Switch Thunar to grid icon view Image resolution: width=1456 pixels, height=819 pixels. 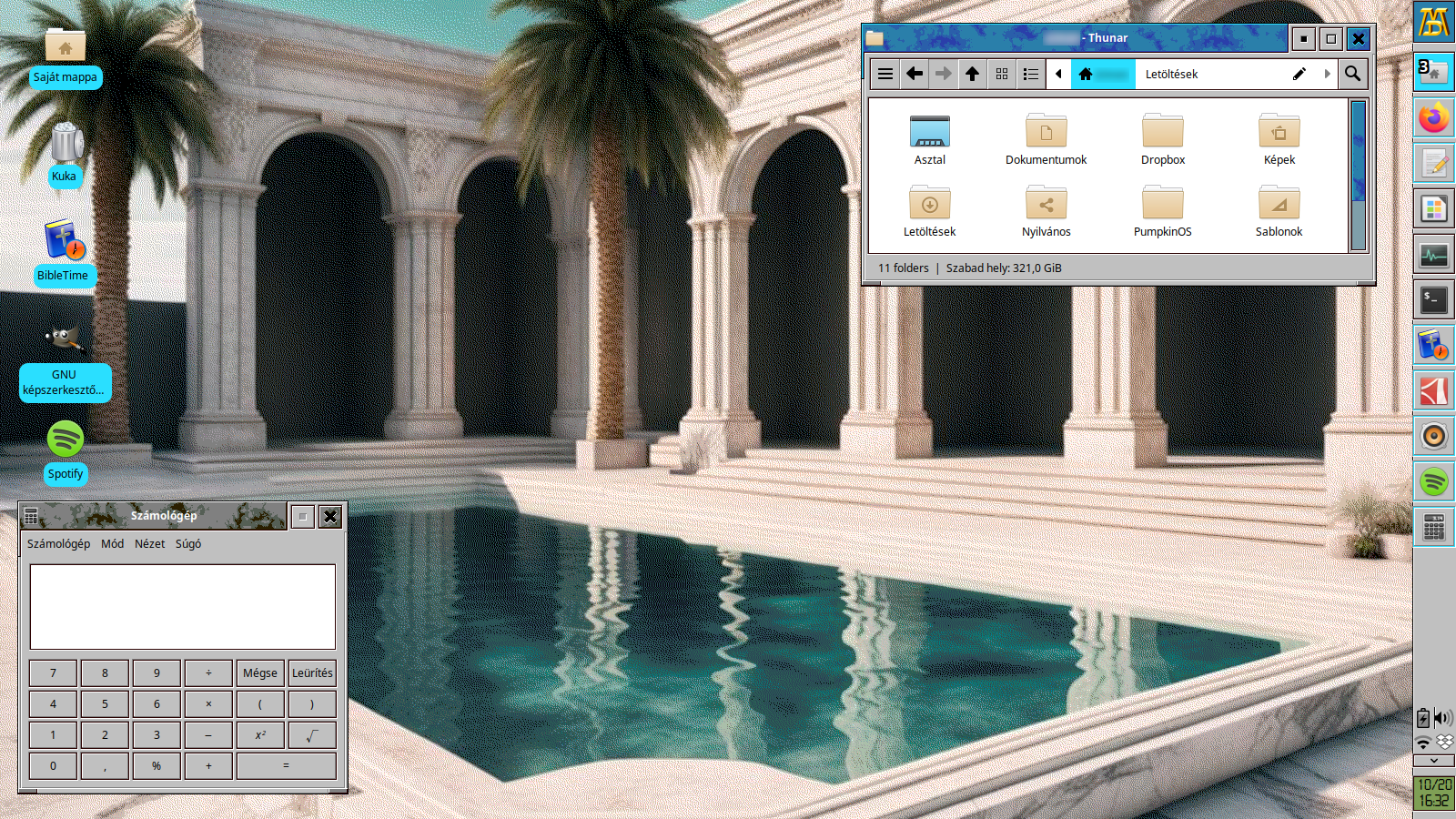point(1001,74)
